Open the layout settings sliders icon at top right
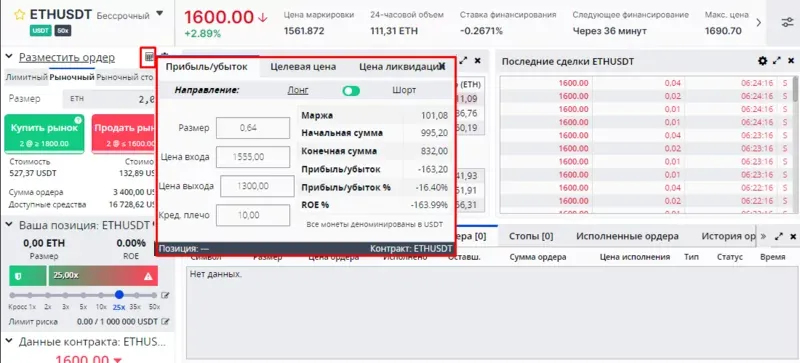800x363 pixels. tap(787, 22)
